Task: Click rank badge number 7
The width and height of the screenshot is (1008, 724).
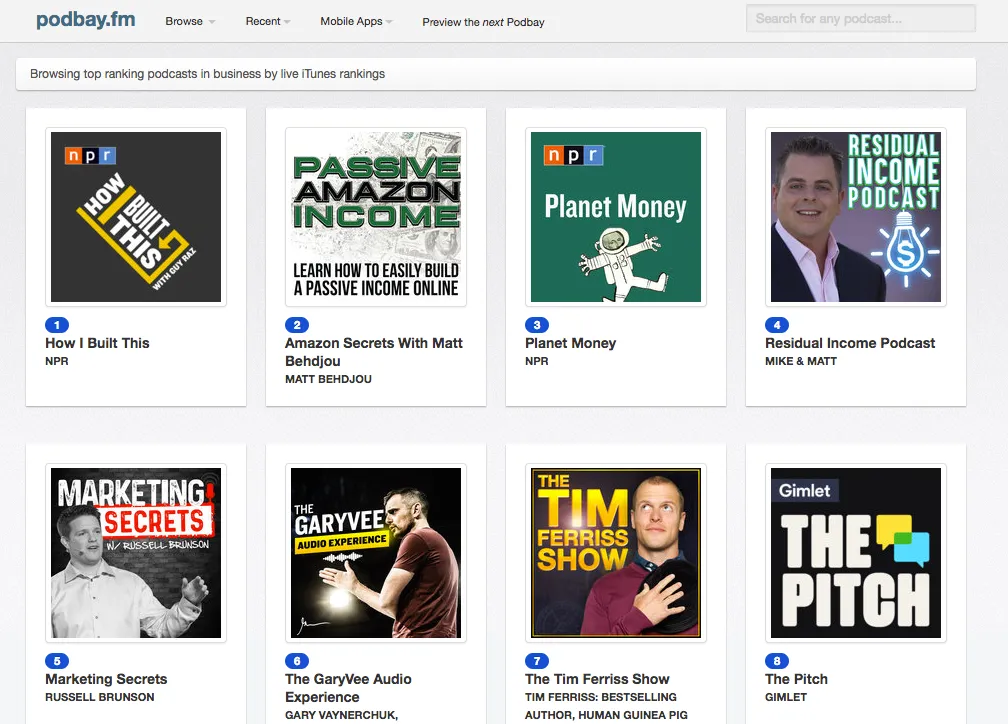Action: click(x=537, y=660)
